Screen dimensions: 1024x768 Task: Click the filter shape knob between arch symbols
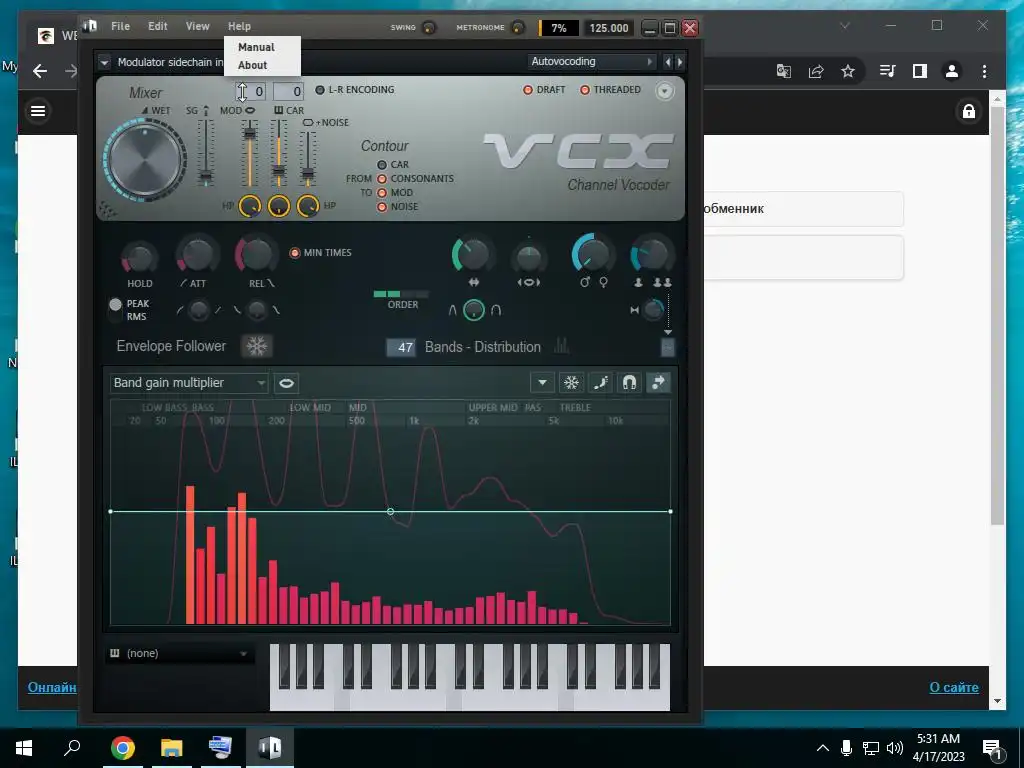coord(474,310)
